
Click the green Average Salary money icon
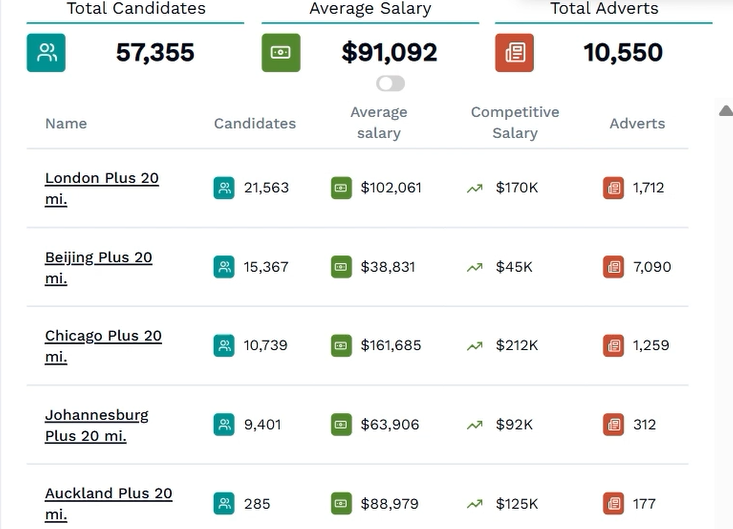tap(281, 53)
